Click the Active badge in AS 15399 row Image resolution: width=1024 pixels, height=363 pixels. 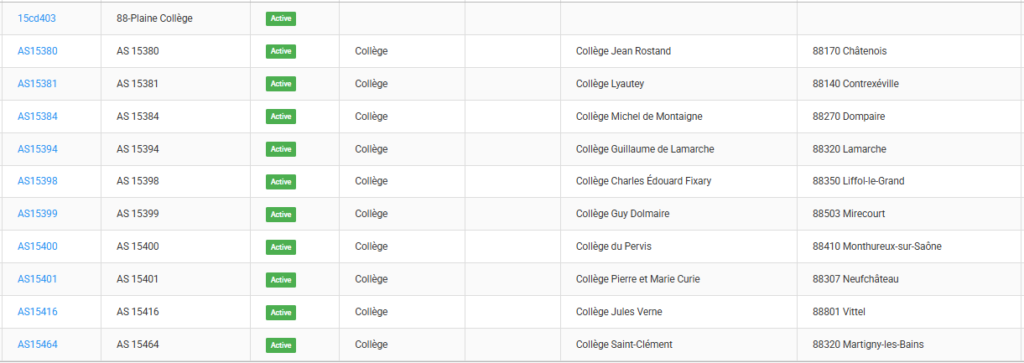click(x=281, y=214)
